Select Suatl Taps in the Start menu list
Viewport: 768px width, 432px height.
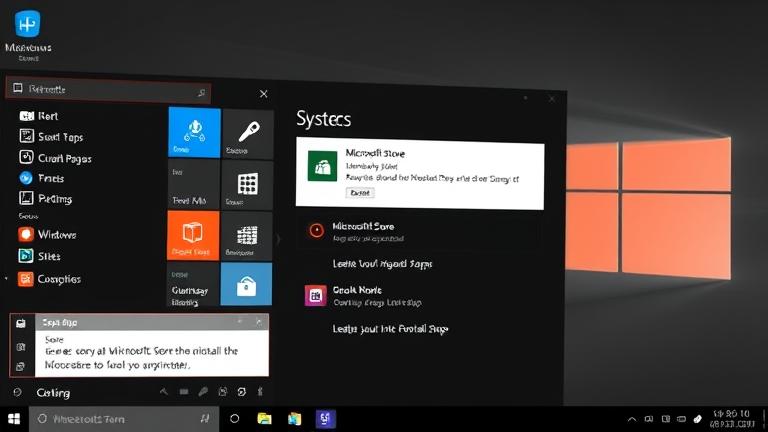51,137
